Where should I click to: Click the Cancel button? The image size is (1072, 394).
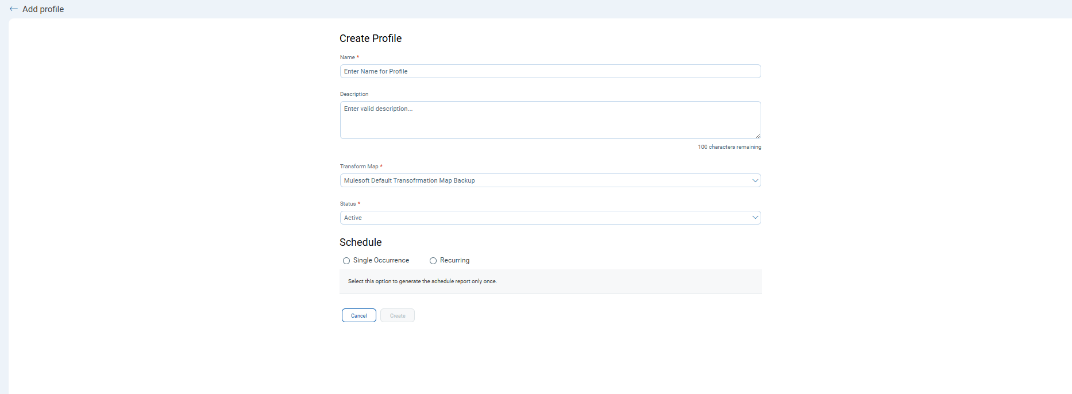[359, 315]
